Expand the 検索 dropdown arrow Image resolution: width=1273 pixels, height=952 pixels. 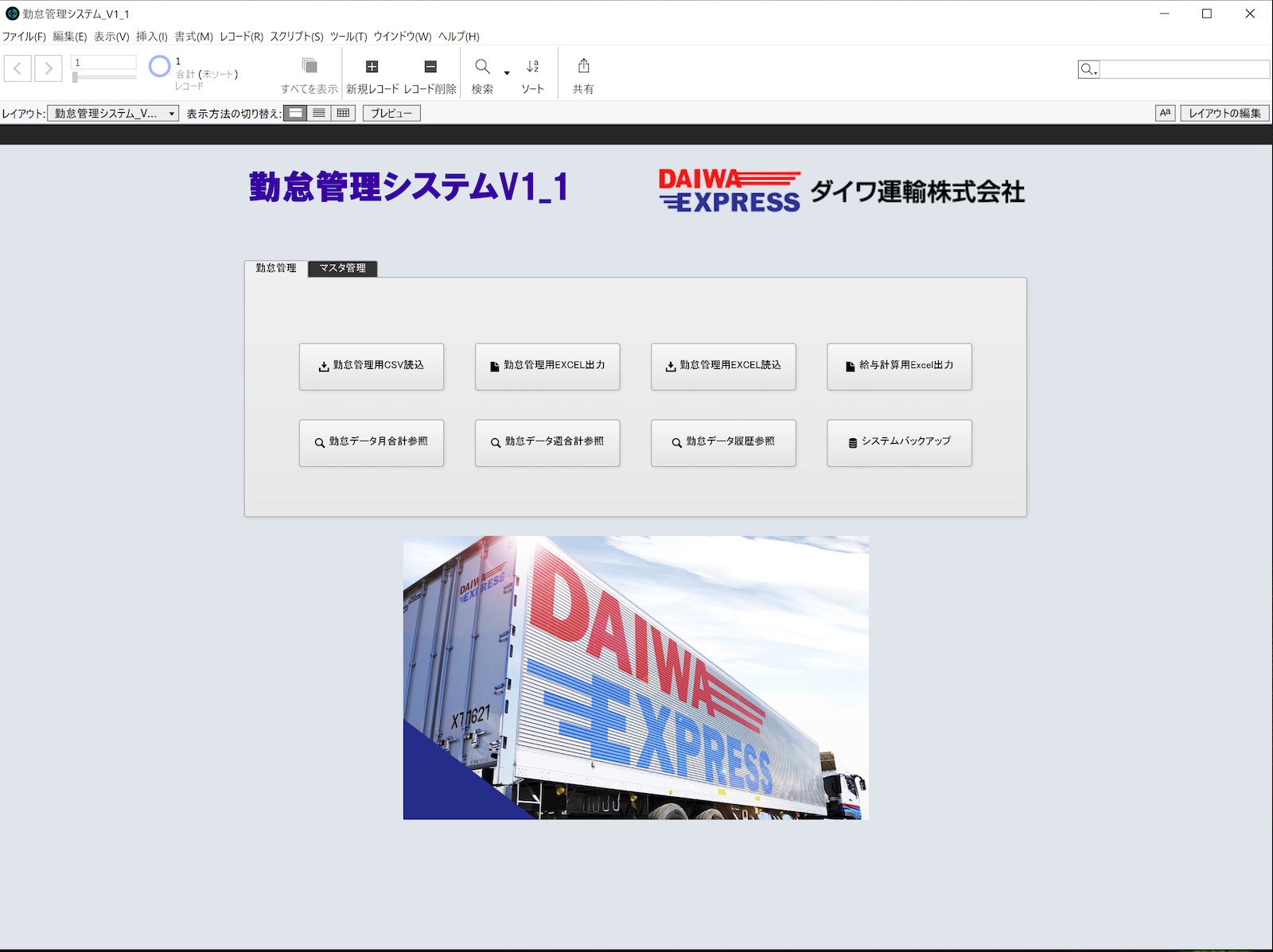click(507, 73)
